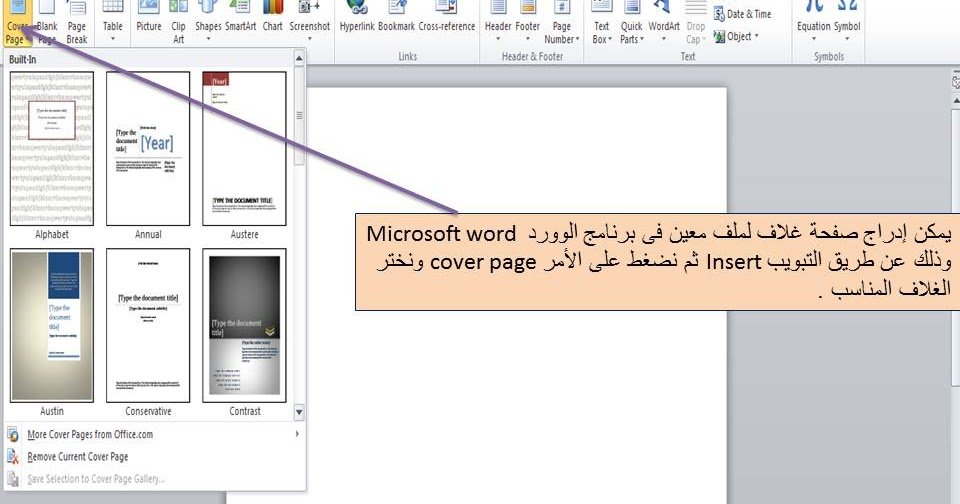This screenshot has height=504, width=960.
Task: Open the Shapes gallery
Action: [208, 23]
